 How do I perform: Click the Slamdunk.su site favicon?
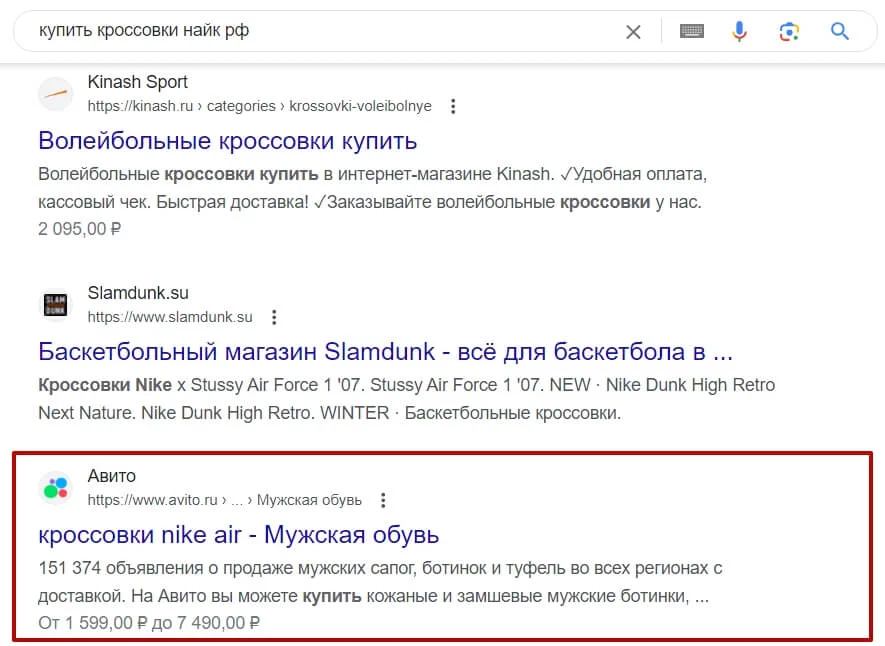coord(56,305)
